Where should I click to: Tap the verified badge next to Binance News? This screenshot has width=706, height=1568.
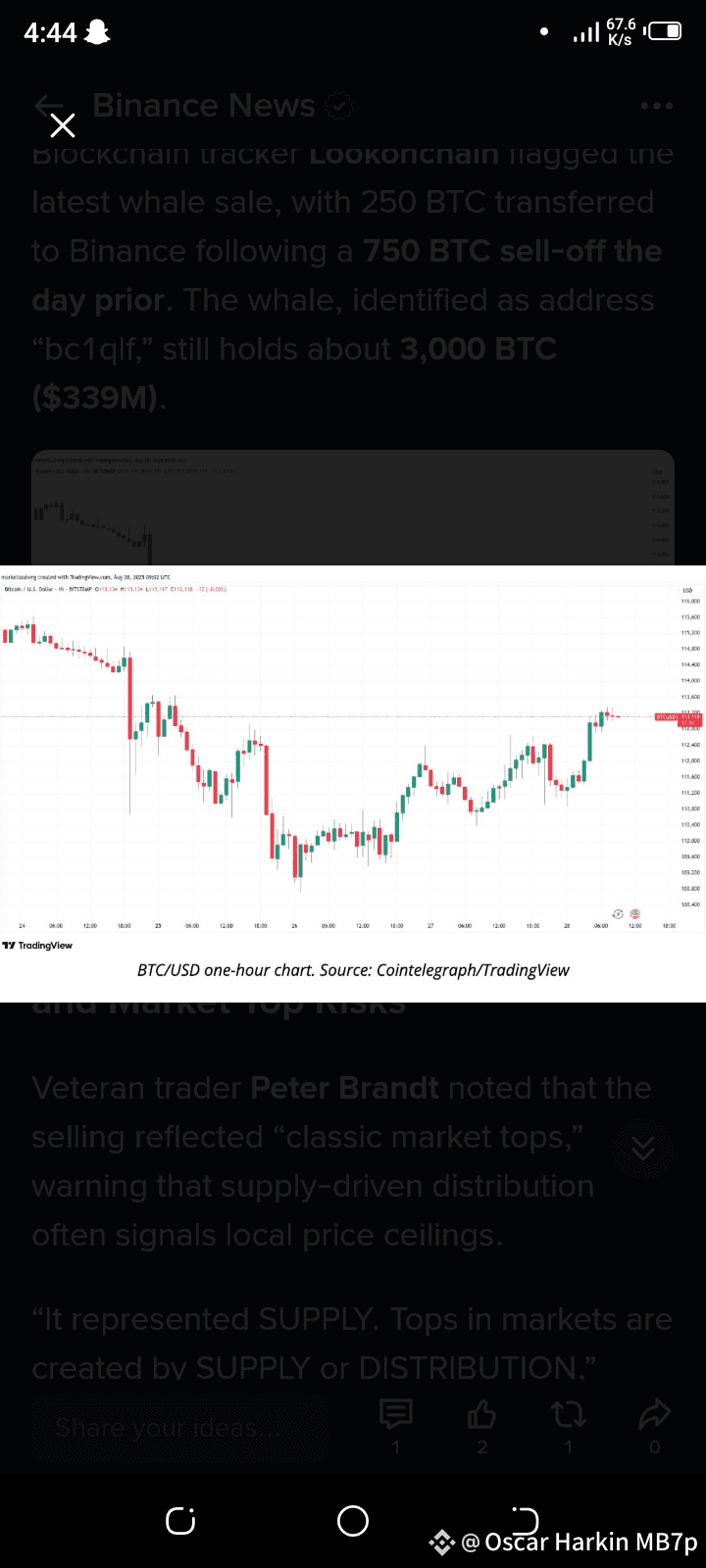tap(339, 106)
